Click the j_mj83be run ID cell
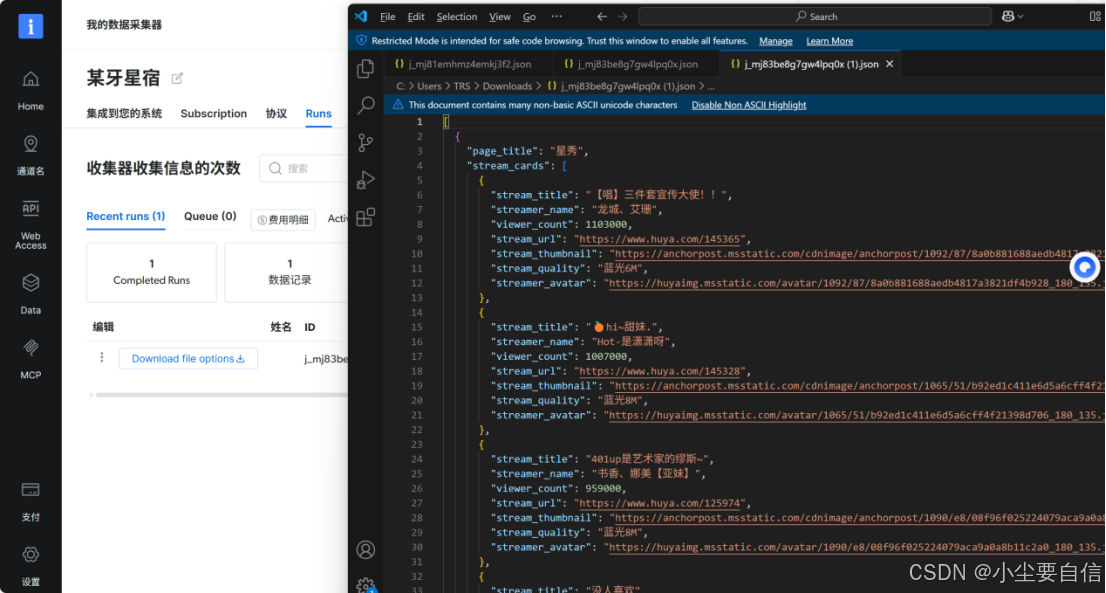This screenshot has width=1106, height=593. tap(326, 359)
